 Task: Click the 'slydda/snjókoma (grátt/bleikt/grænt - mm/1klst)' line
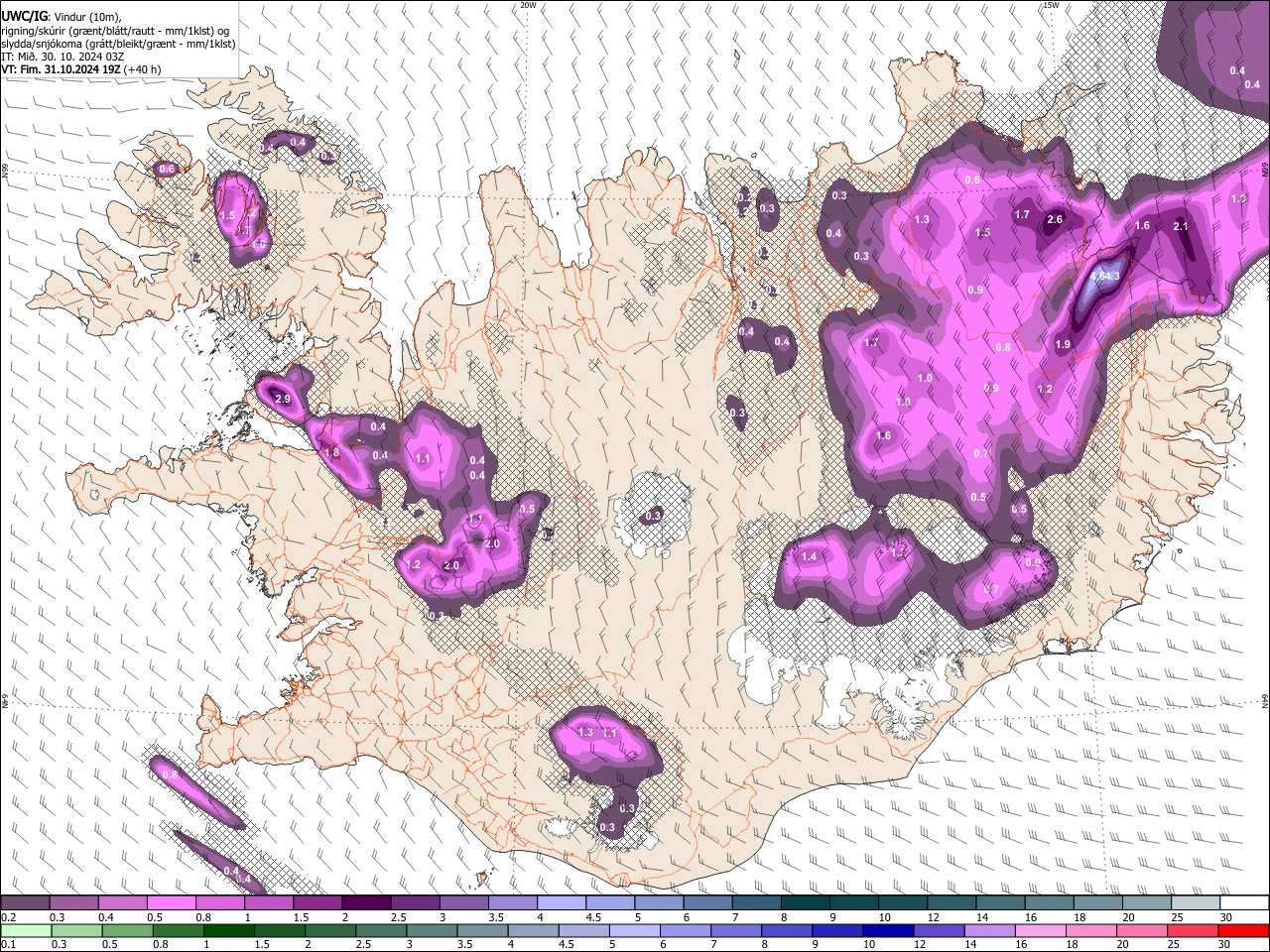118,44
